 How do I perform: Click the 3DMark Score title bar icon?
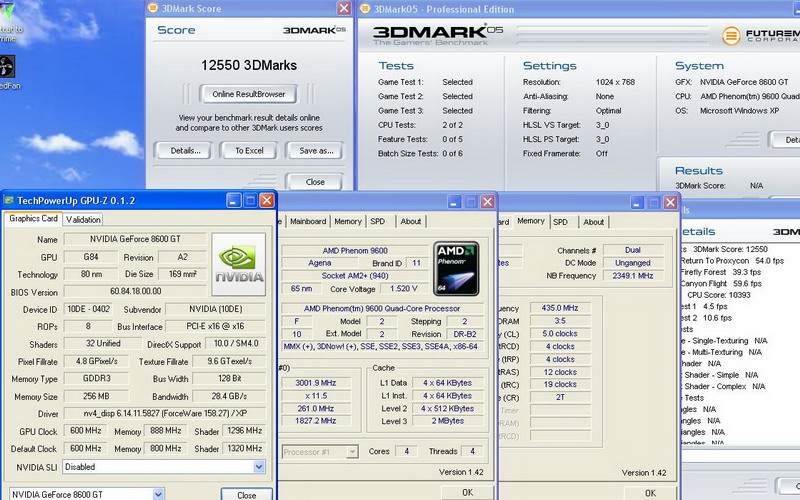coord(152,8)
